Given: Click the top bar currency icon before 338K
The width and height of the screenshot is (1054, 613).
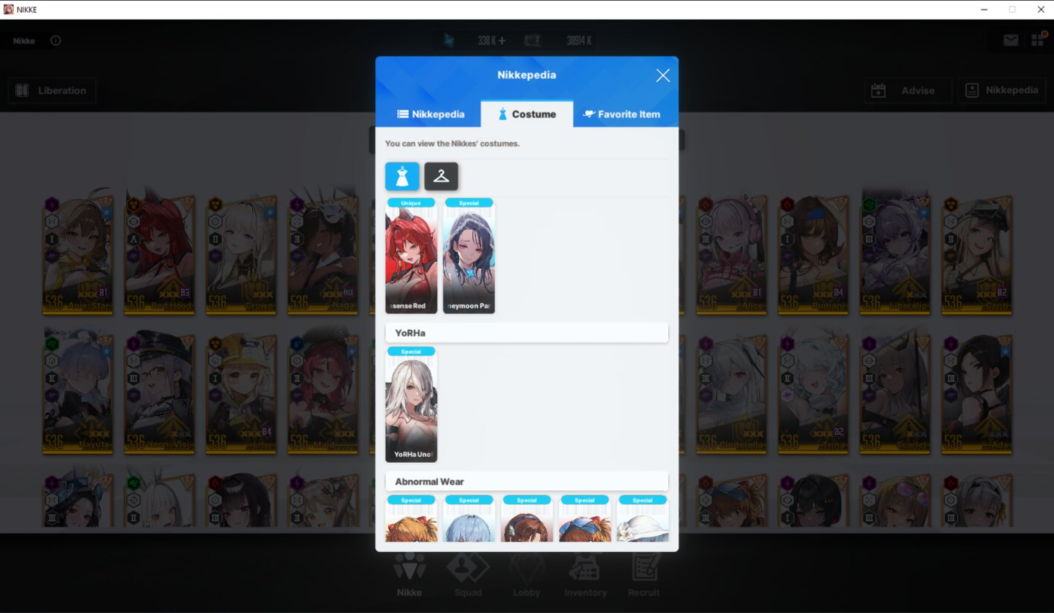Looking at the screenshot, I should [x=449, y=40].
